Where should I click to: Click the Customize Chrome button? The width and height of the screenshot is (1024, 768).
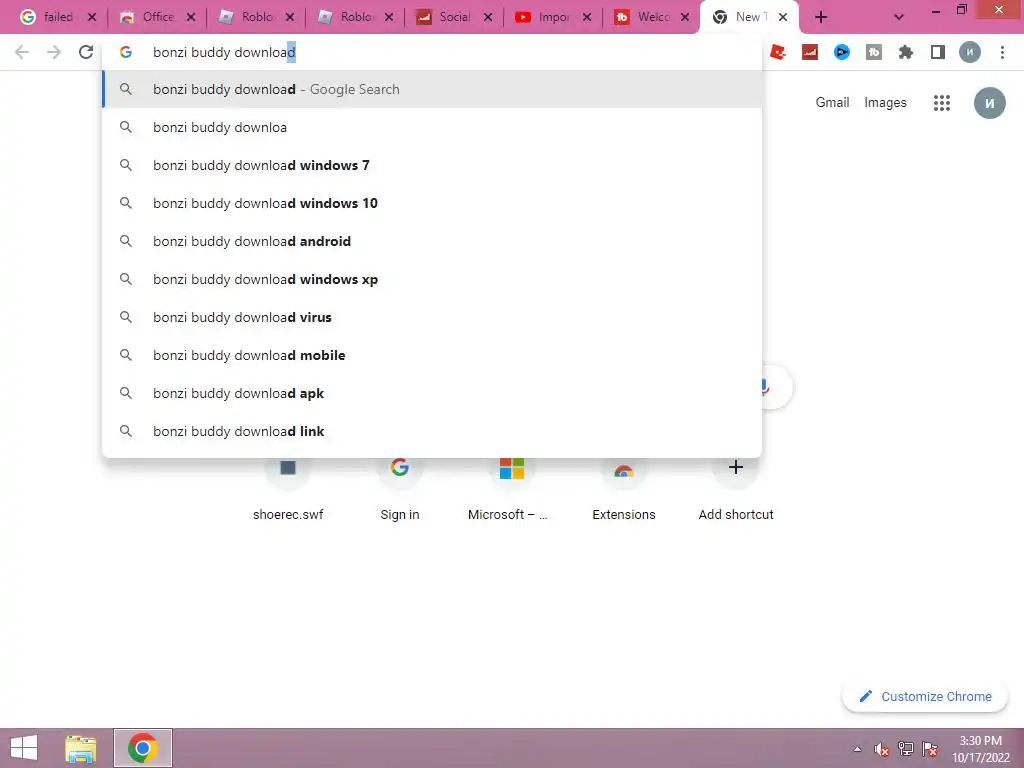click(925, 696)
